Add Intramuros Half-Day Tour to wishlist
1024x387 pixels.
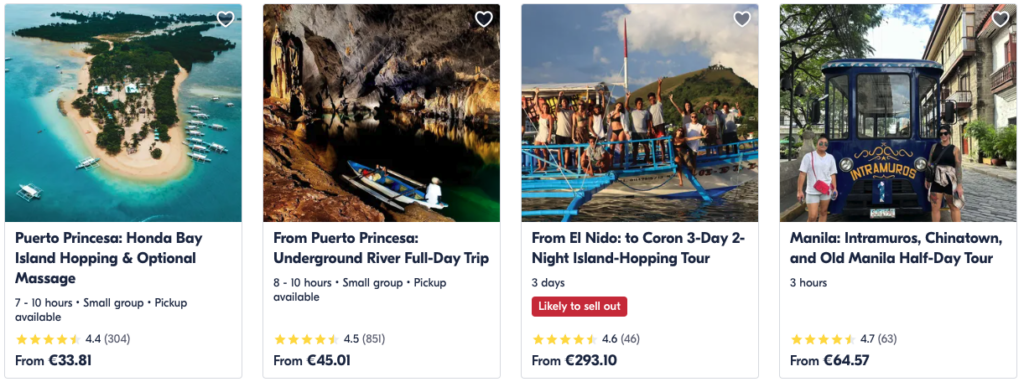point(1000,20)
